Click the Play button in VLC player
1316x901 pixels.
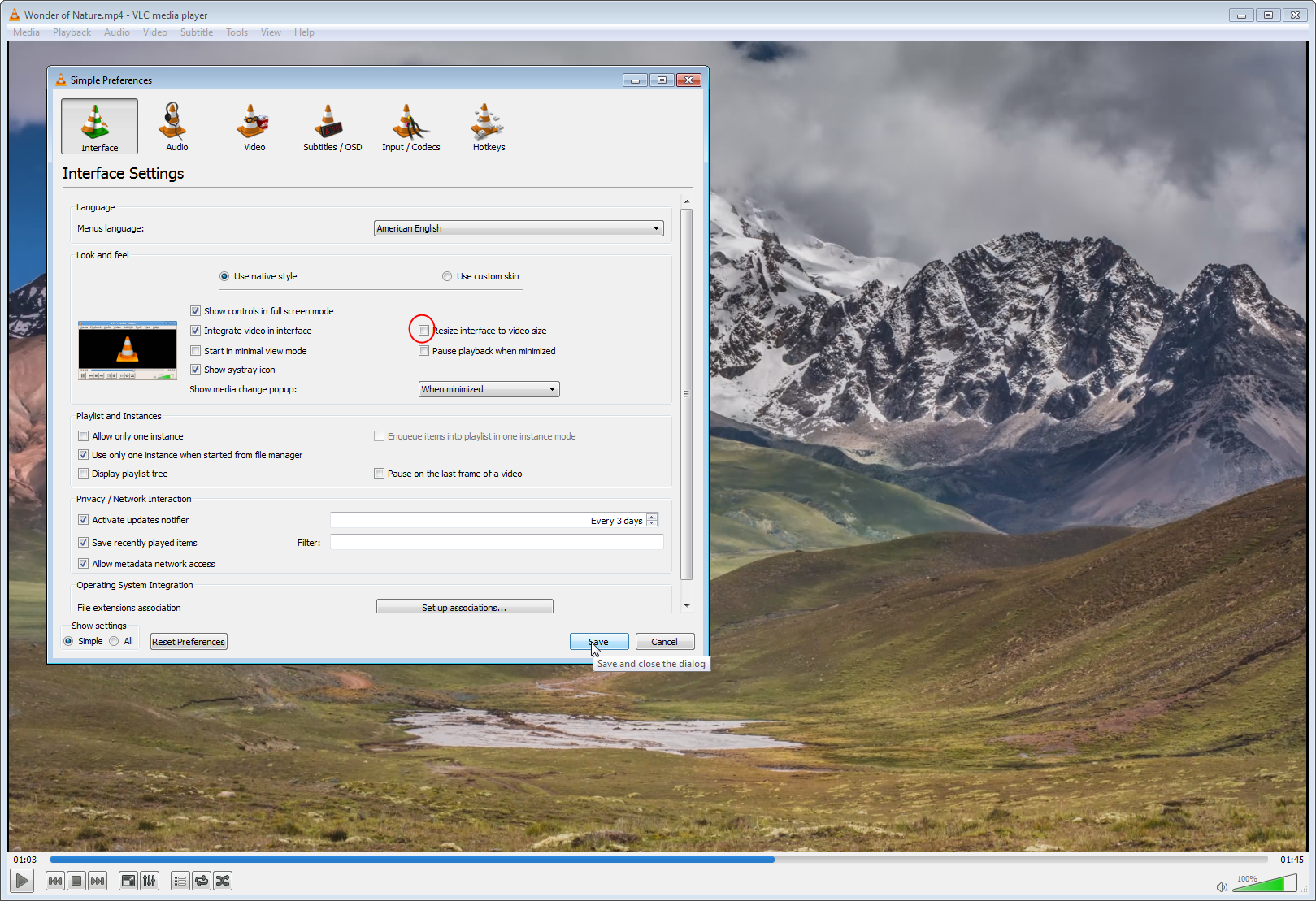[x=22, y=881]
